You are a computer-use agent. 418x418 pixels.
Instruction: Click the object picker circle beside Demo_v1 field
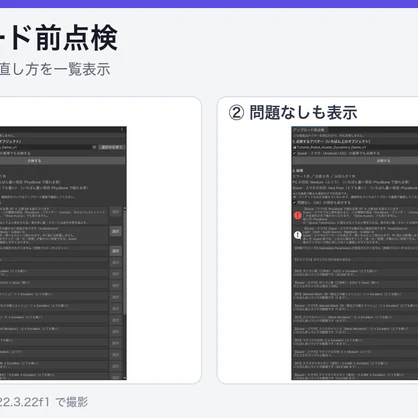(94, 147)
